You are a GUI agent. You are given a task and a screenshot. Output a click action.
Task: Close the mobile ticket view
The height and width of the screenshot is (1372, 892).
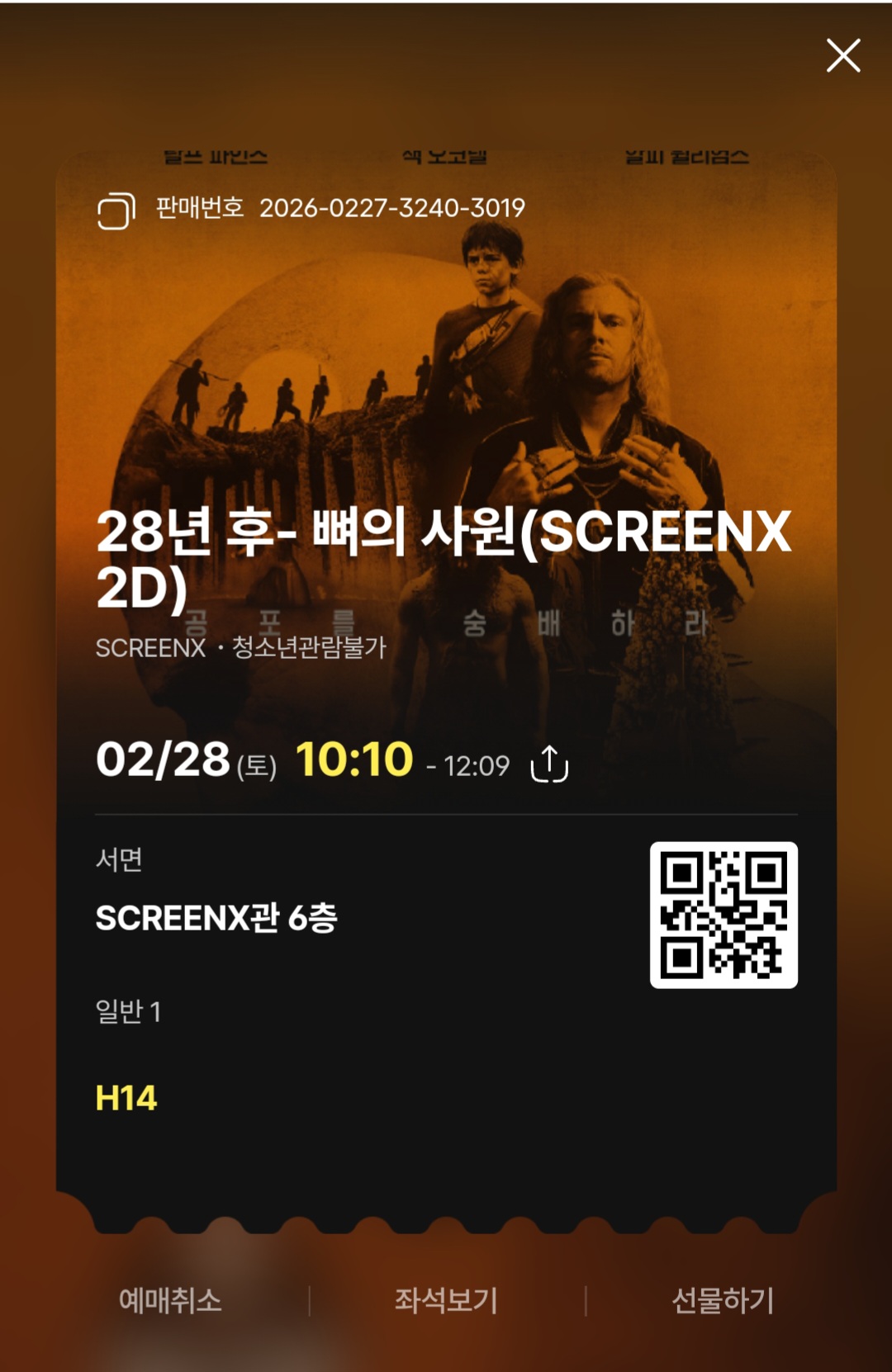click(843, 55)
